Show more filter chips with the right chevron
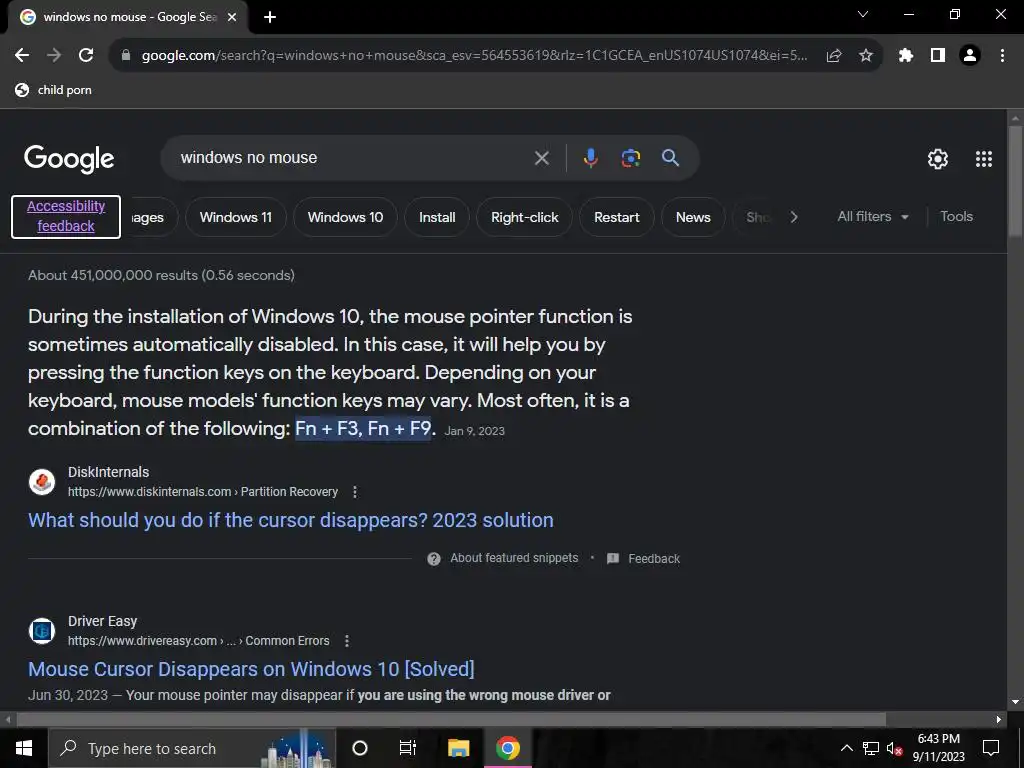 793,217
